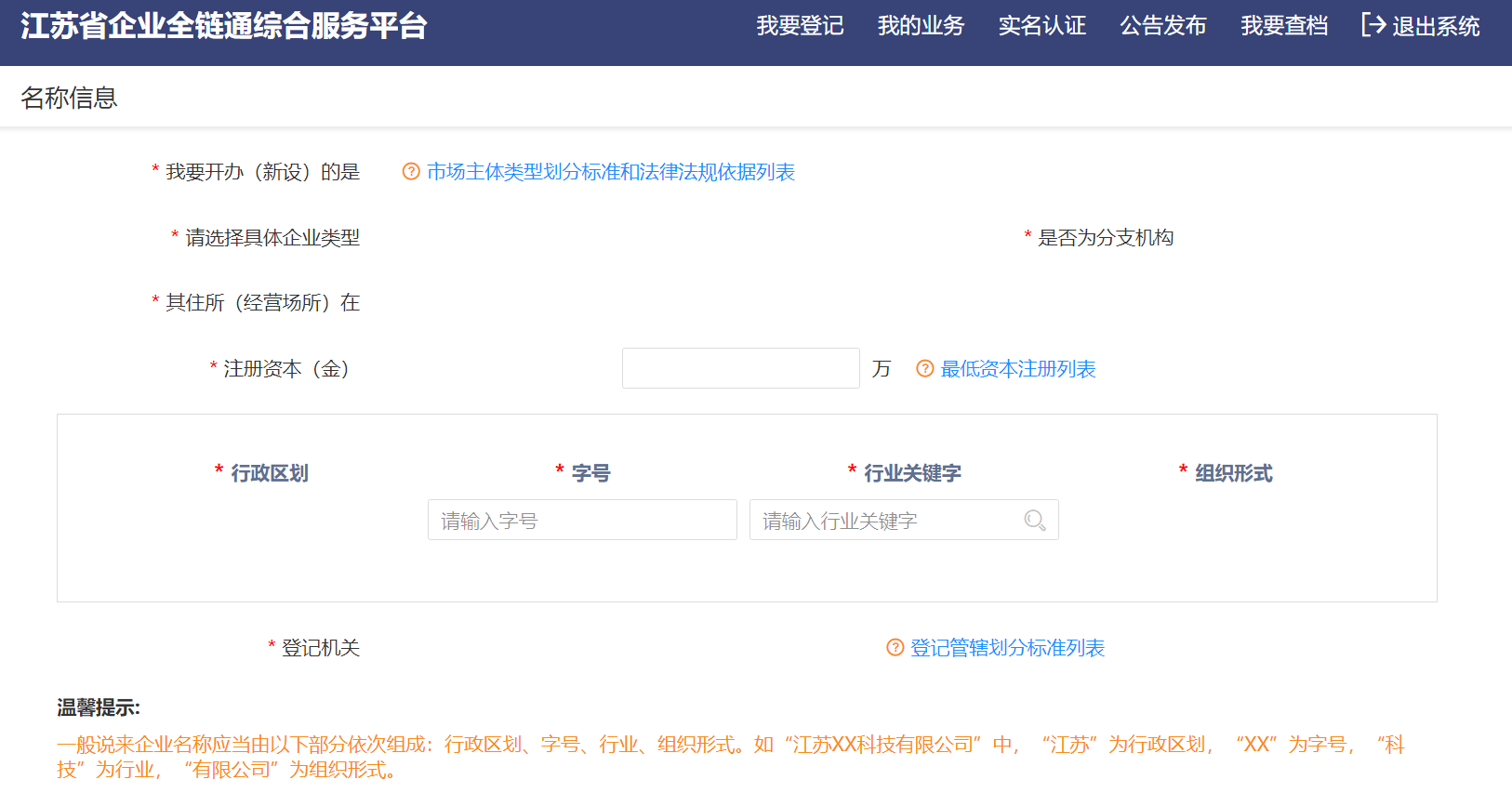Viewport: 1512px width, 793px height.
Task: Open the 我要登记 menu
Action: tap(800, 26)
